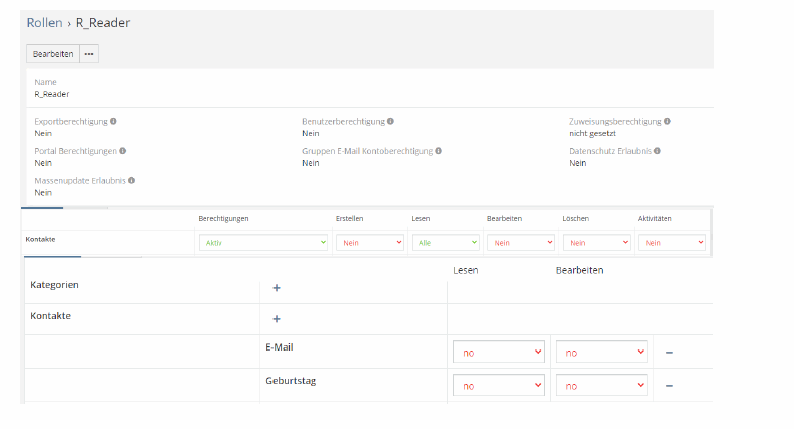Click info icon next to Gruppen E-Mail Kontoberechtigung

tap(439, 151)
